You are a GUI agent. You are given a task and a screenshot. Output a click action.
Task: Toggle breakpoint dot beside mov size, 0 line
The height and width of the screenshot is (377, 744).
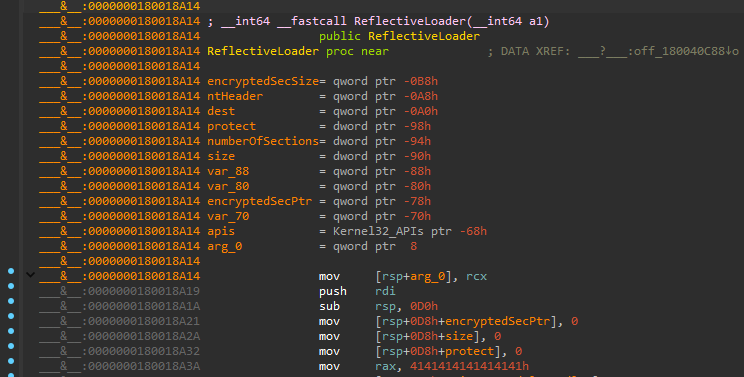(x=11, y=331)
